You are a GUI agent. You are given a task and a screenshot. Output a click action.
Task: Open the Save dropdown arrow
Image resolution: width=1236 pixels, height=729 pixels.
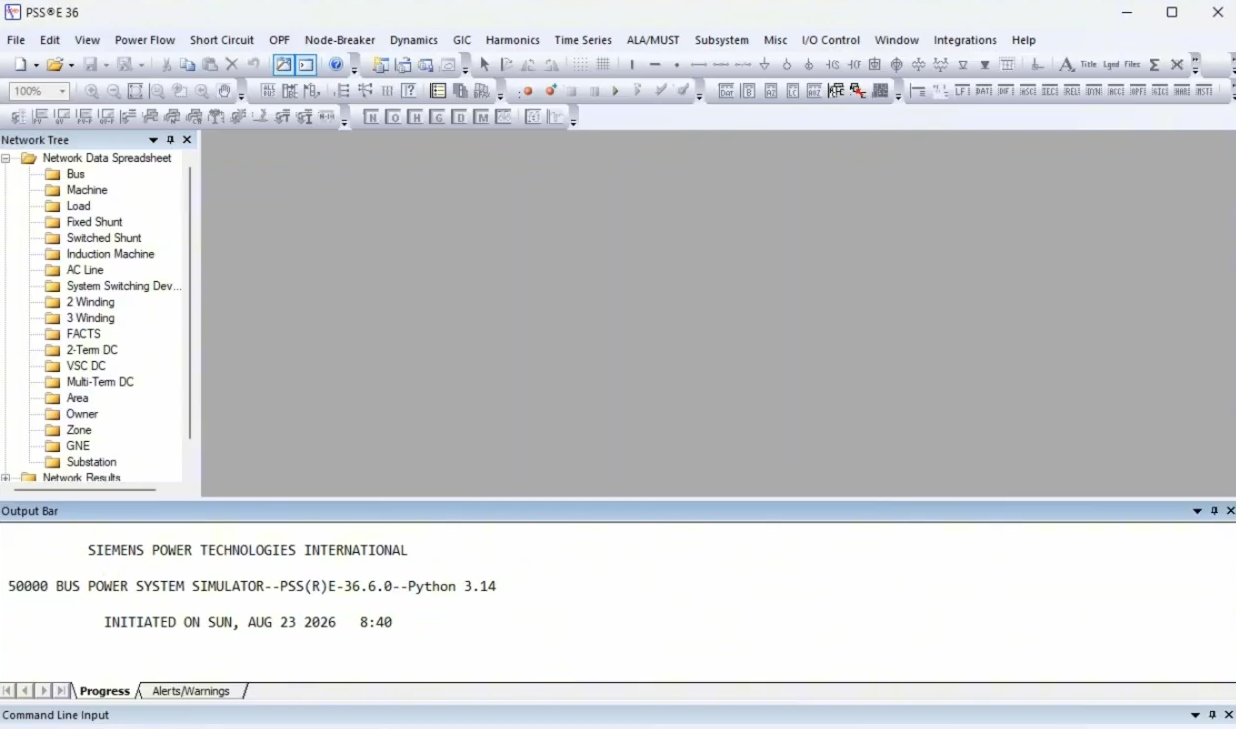(106, 65)
